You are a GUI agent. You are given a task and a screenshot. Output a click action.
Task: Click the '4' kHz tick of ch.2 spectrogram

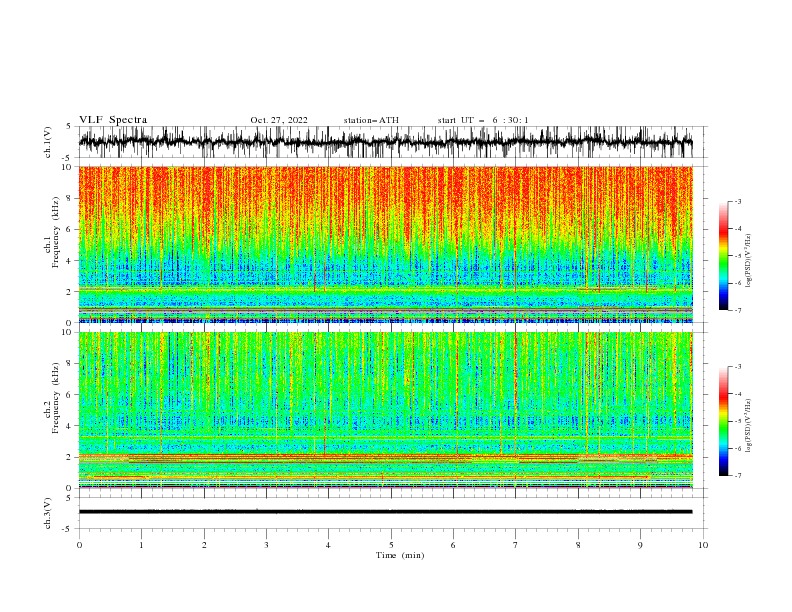tap(71, 426)
